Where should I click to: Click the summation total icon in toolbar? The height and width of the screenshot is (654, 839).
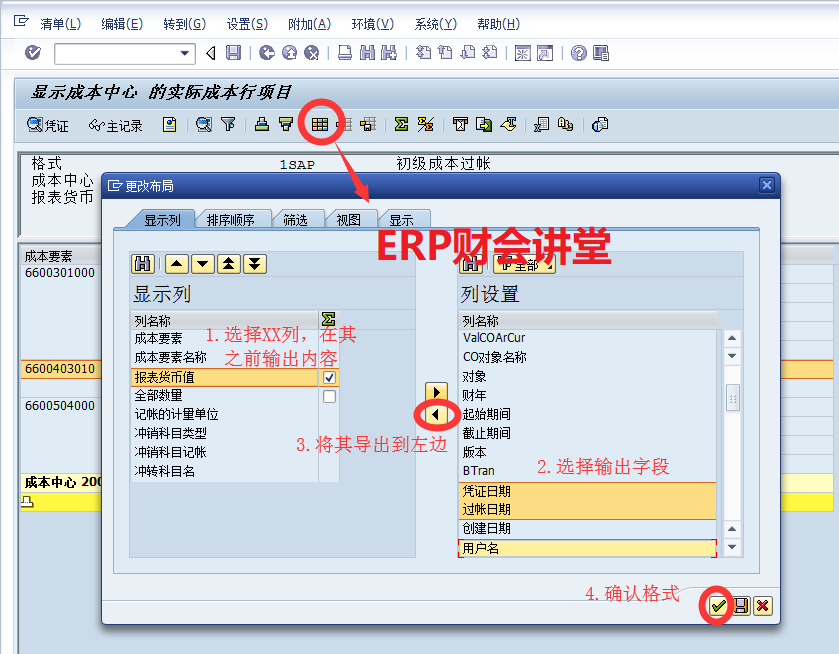(401, 125)
